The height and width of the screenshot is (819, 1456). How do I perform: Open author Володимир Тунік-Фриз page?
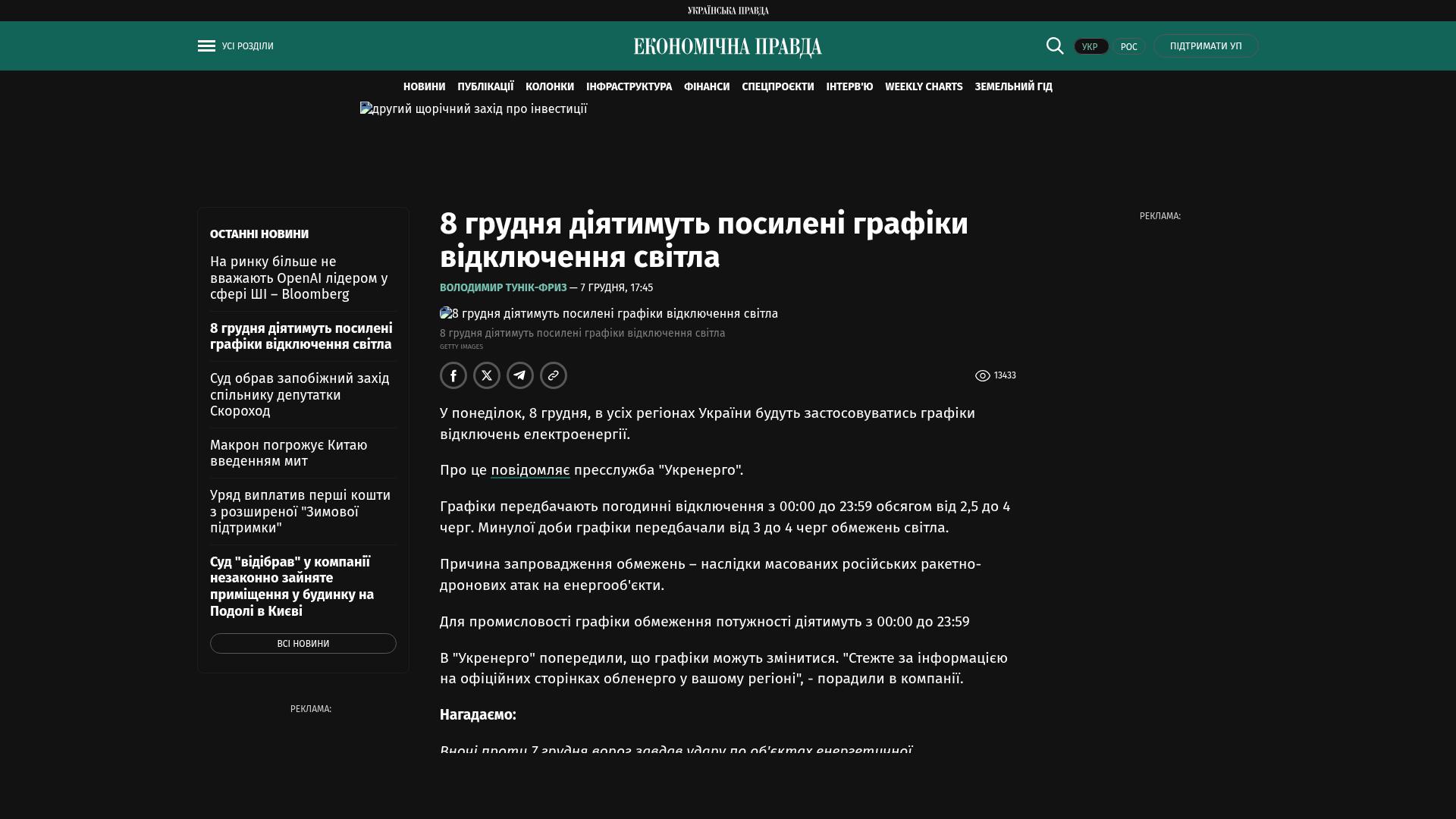503,288
